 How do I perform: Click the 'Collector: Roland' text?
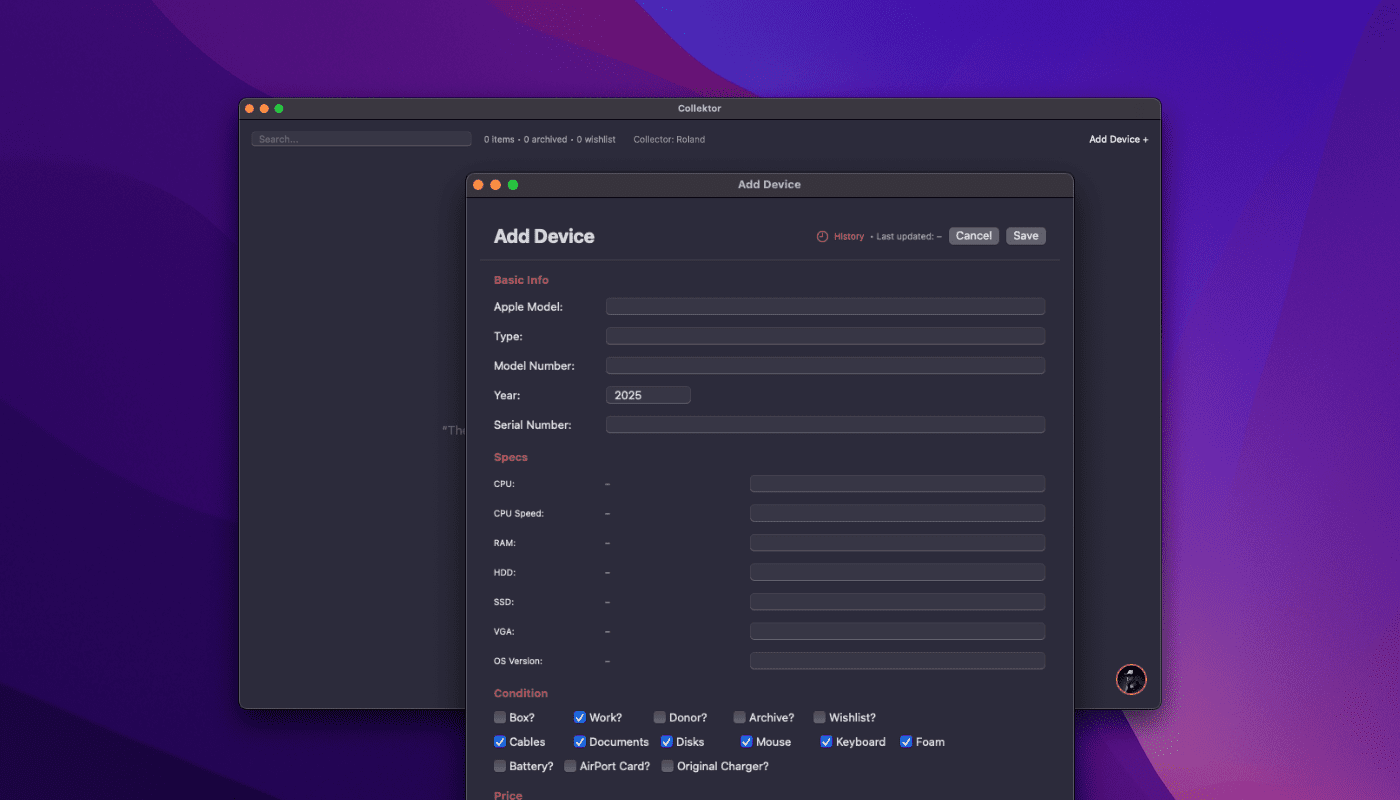click(669, 139)
